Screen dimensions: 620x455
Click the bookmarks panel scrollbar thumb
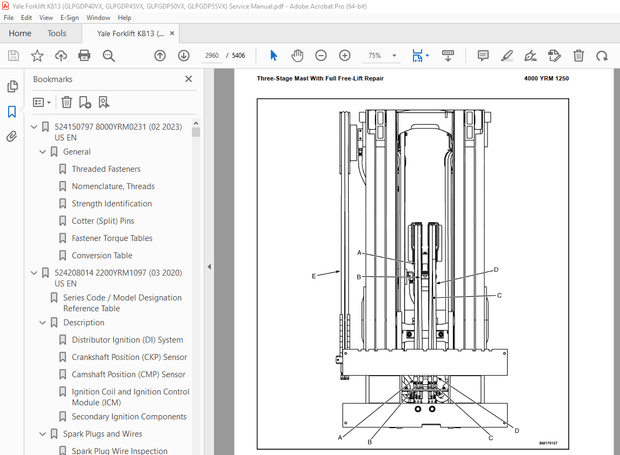pos(196,132)
